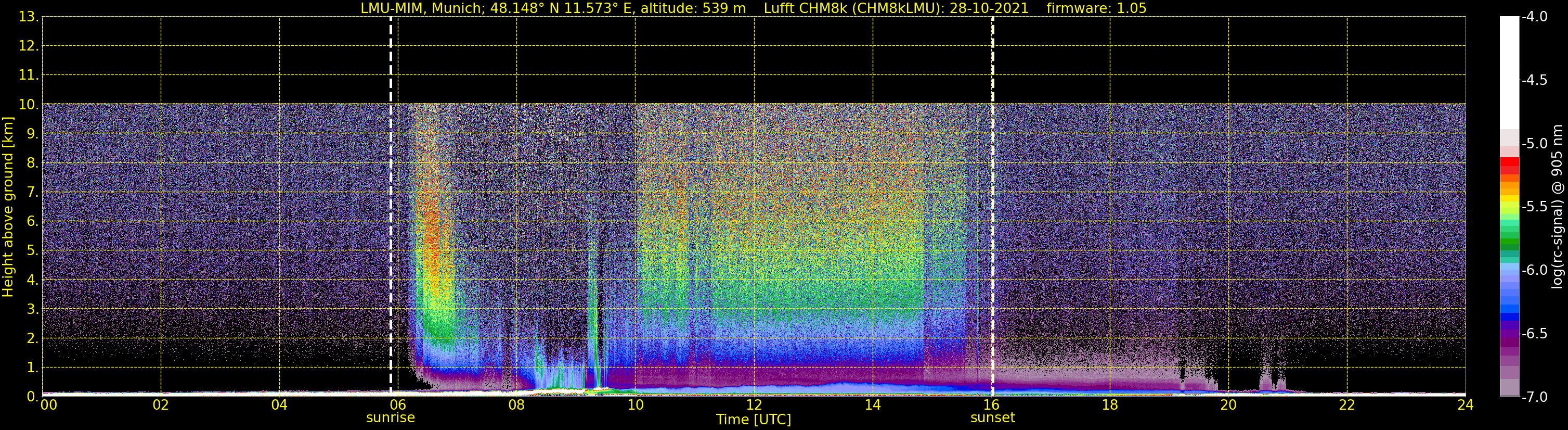Click the 'Time [UTC]' axis label

tap(754, 420)
